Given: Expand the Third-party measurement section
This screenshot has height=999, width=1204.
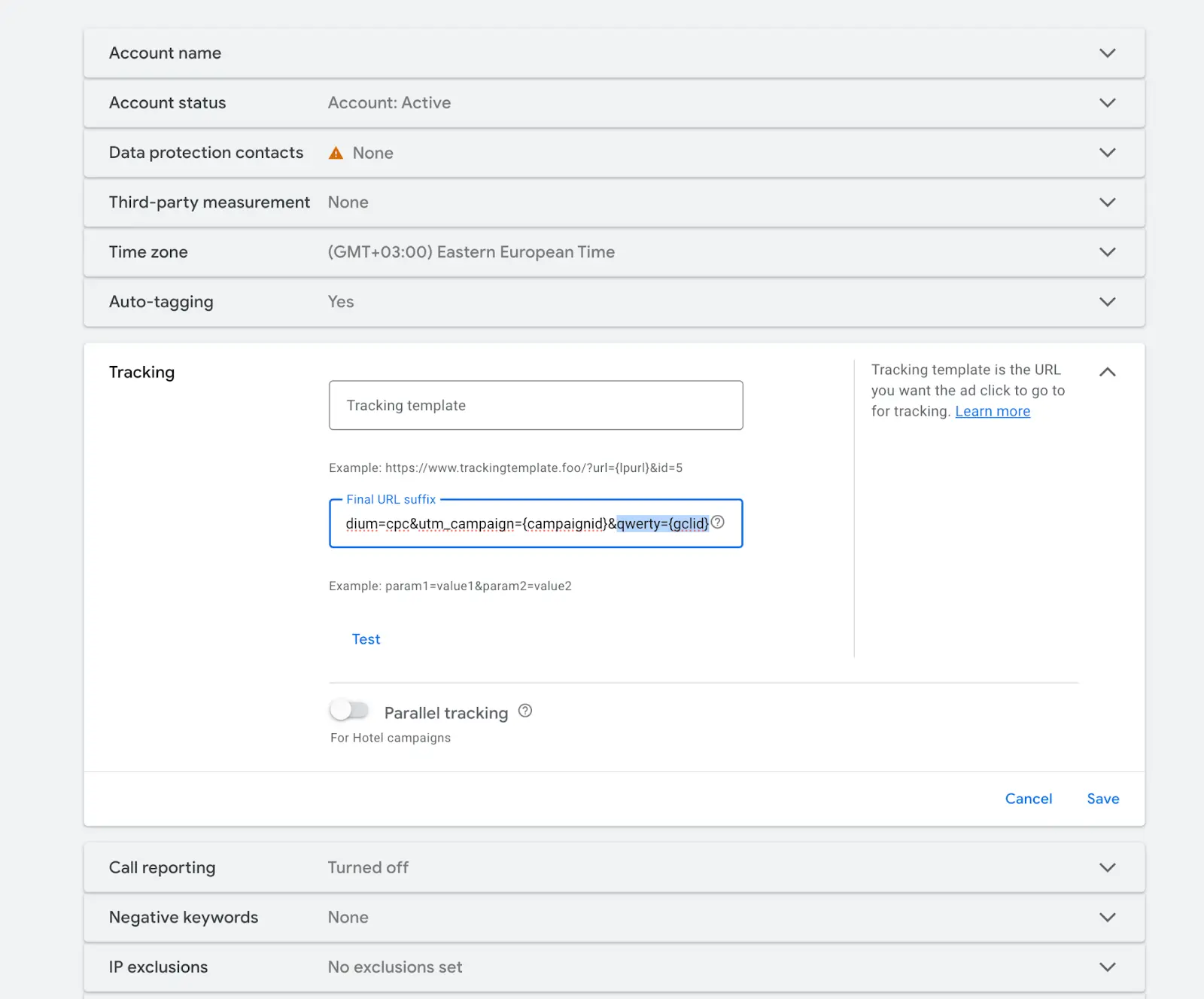Looking at the screenshot, I should pyautogui.click(x=1107, y=203).
